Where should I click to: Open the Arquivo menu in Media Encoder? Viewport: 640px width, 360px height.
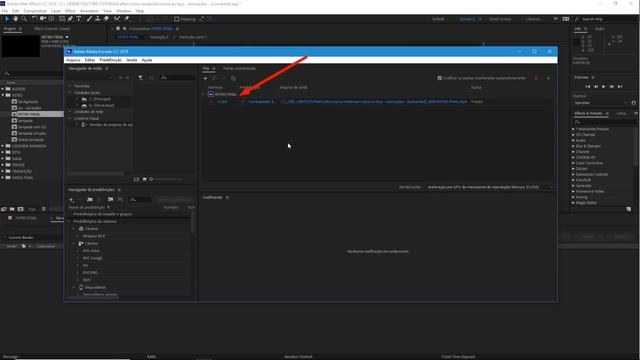click(x=73, y=60)
